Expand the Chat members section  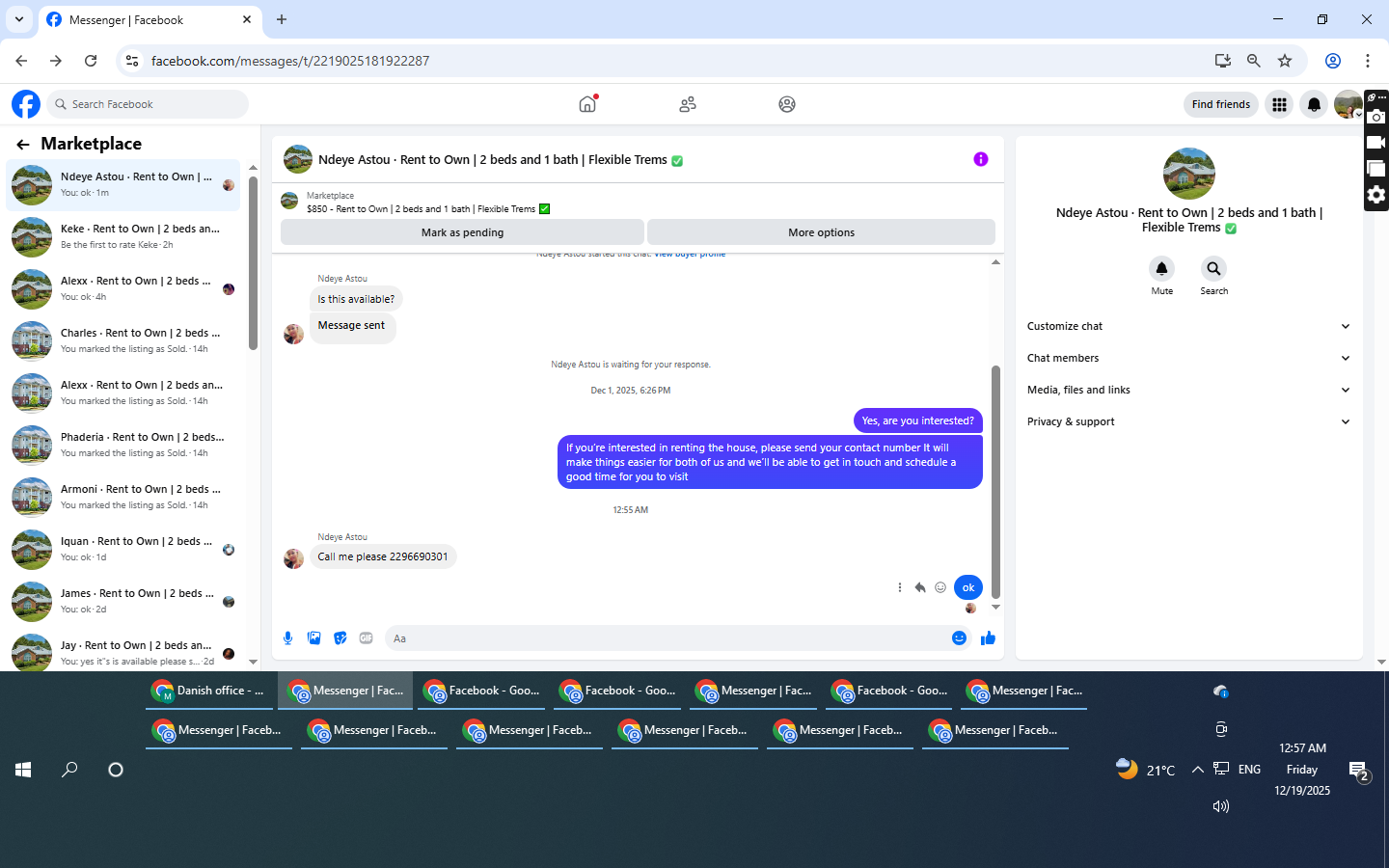click(x=1188, y=358)
